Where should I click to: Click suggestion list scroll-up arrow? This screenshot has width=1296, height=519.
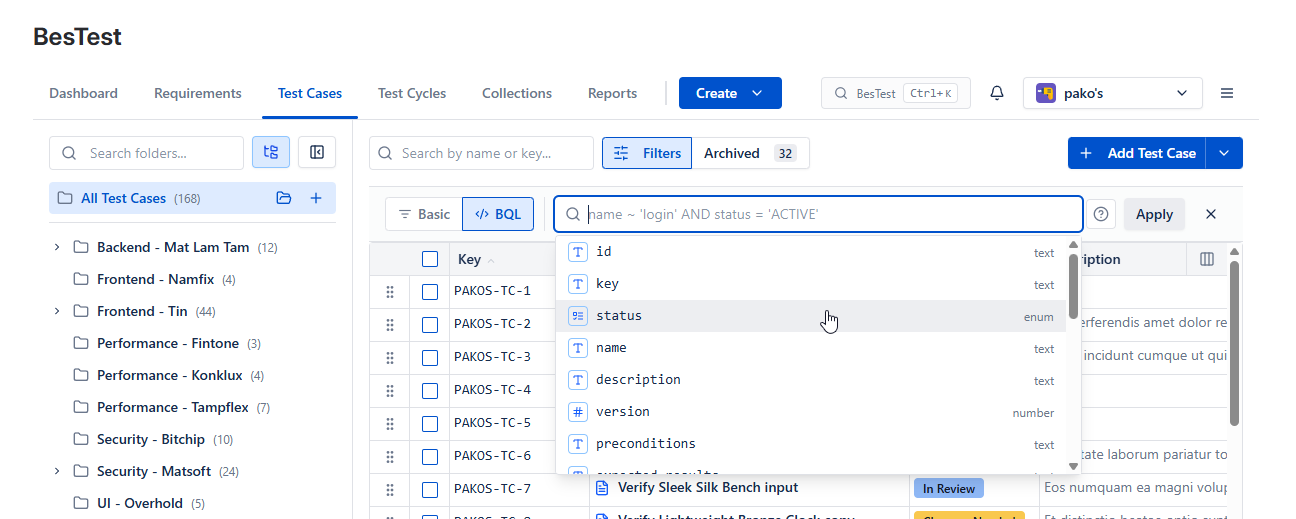click(1074, 244)
